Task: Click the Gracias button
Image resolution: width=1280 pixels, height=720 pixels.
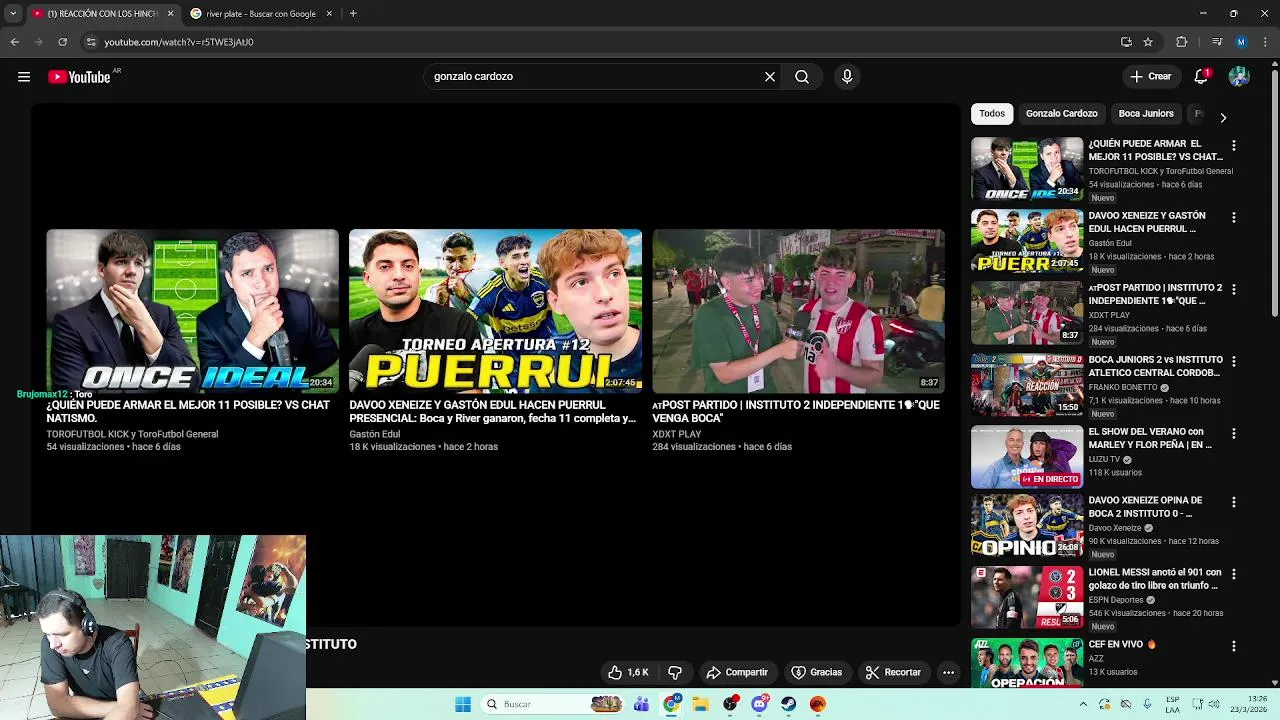Action: pos(816,673)
